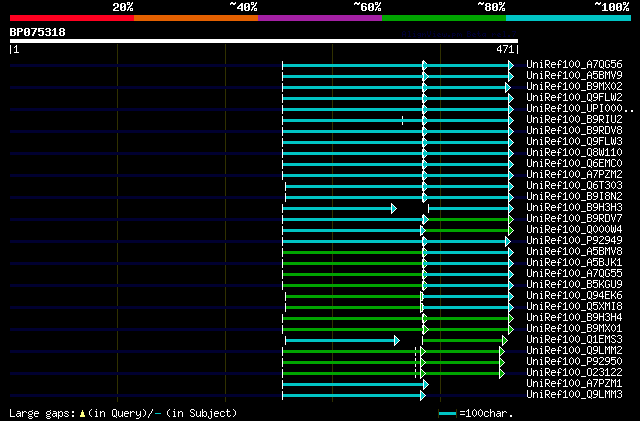Click the green ~80% identity swatch
The height and width of the screenshot is (421, 640).
[444, 18]
